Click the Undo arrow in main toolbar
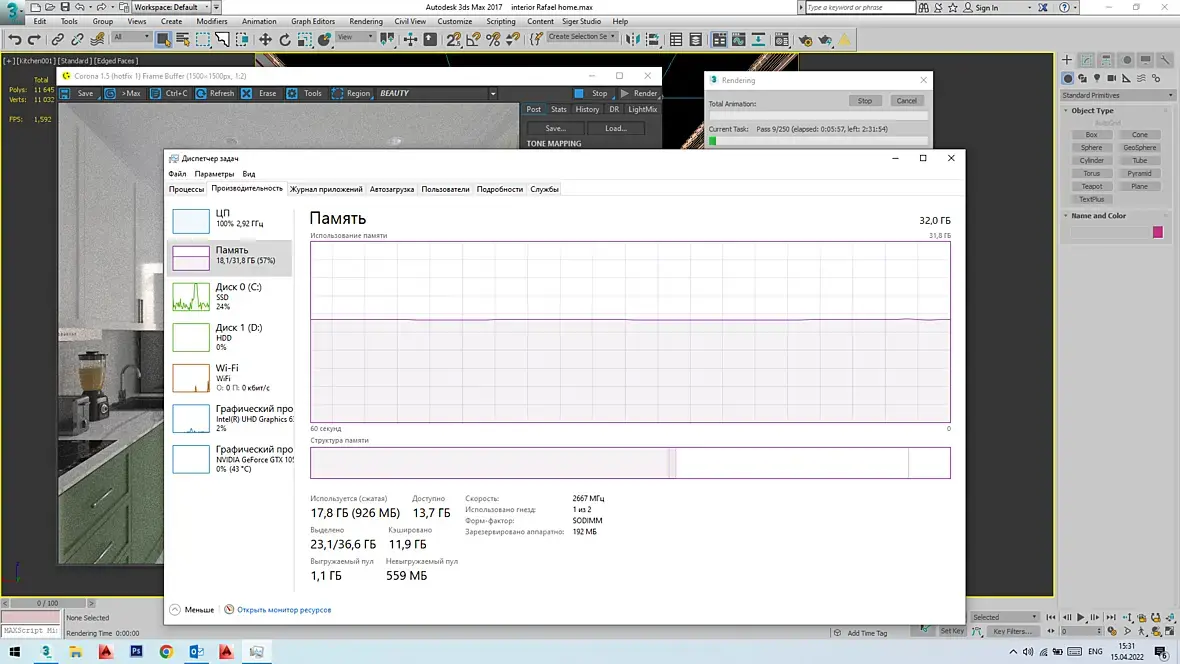The height and width of the screenshot is (664, 1180). point(15,40)
